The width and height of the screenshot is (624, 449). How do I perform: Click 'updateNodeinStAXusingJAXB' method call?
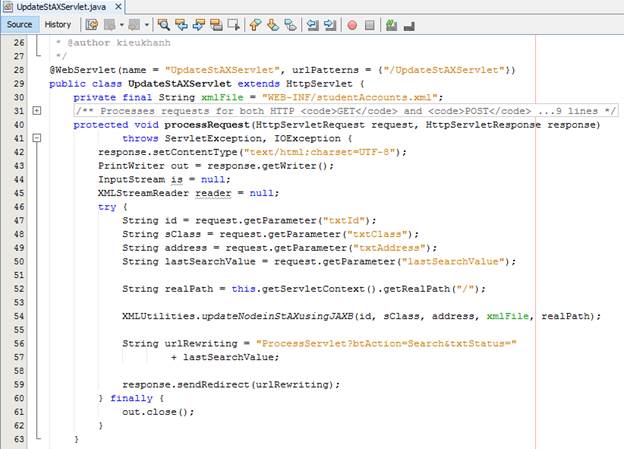coord(277,316)
